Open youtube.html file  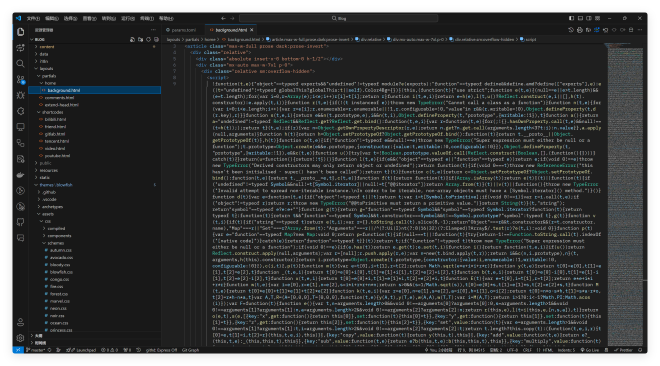click(x=57, y=156)
